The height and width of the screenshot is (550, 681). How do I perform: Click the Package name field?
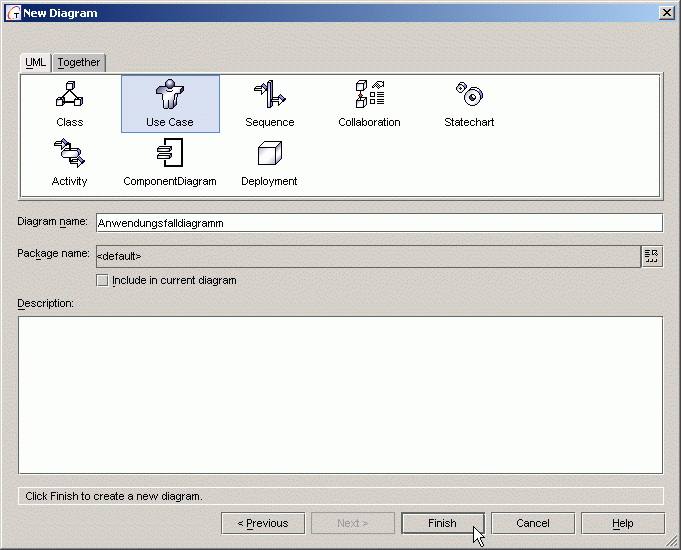pos(366,256)
